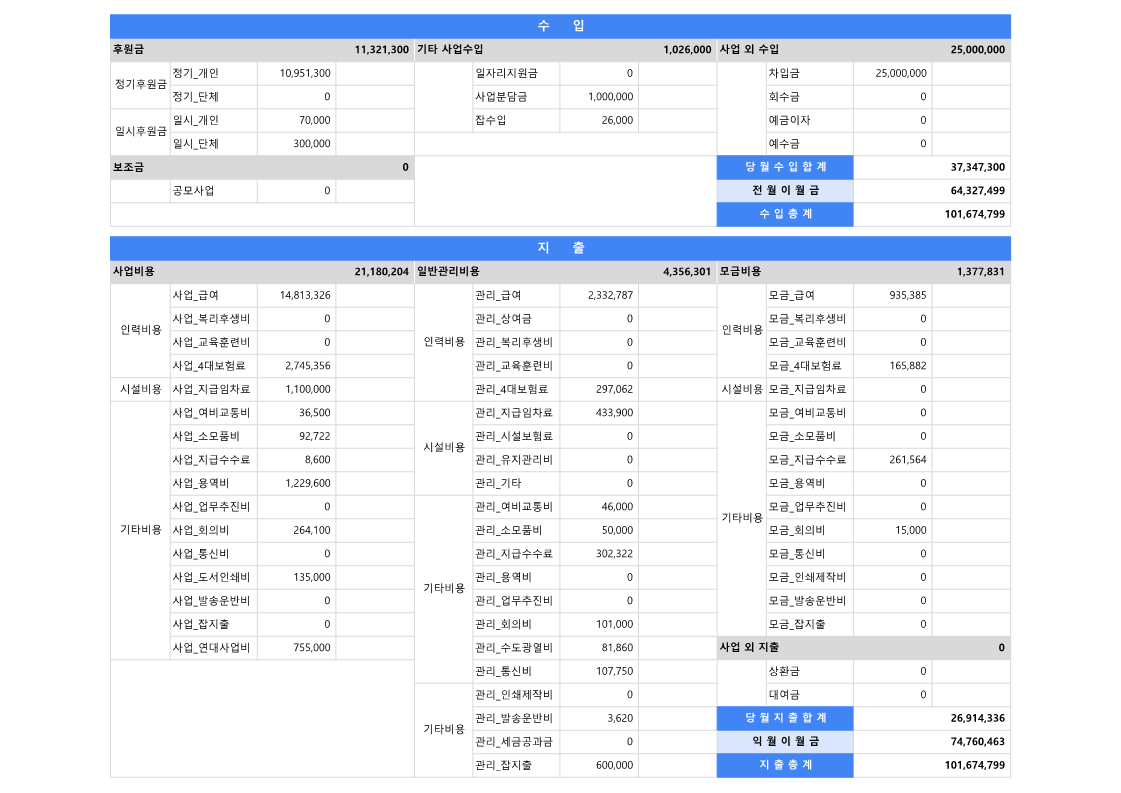Click the '정기후원금' group label
Screen dimensions: 1121x793
click(141, 84)
